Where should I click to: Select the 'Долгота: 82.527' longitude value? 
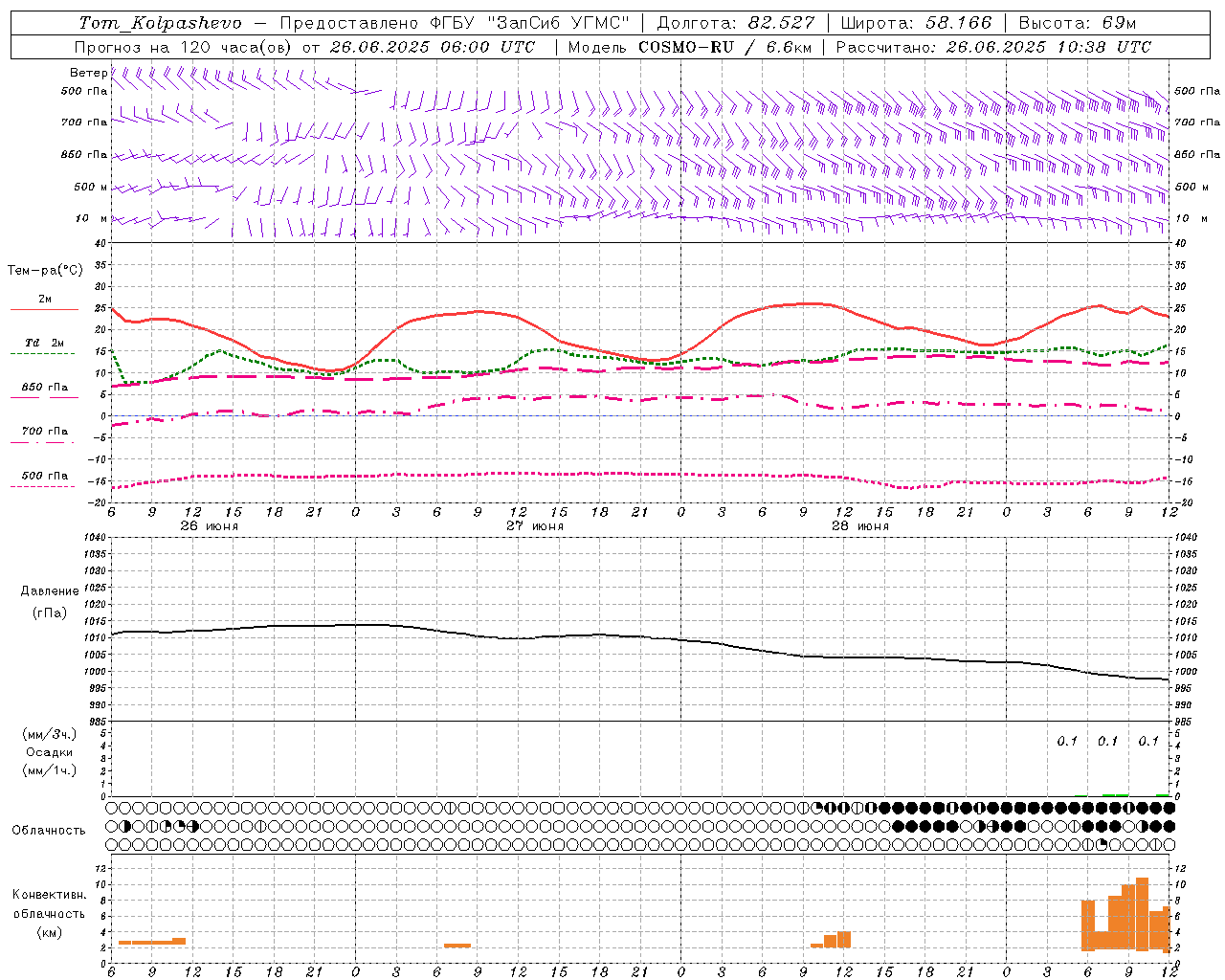[x=736, y=23]
